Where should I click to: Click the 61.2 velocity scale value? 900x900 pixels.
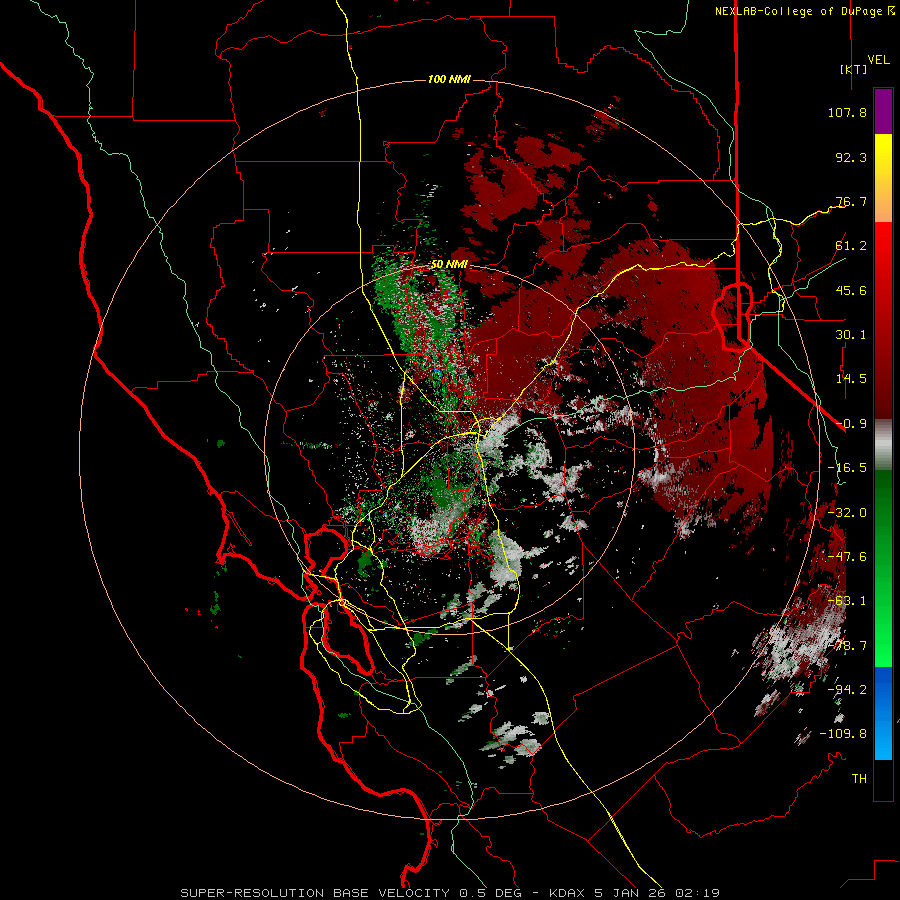tap(851, 246)
